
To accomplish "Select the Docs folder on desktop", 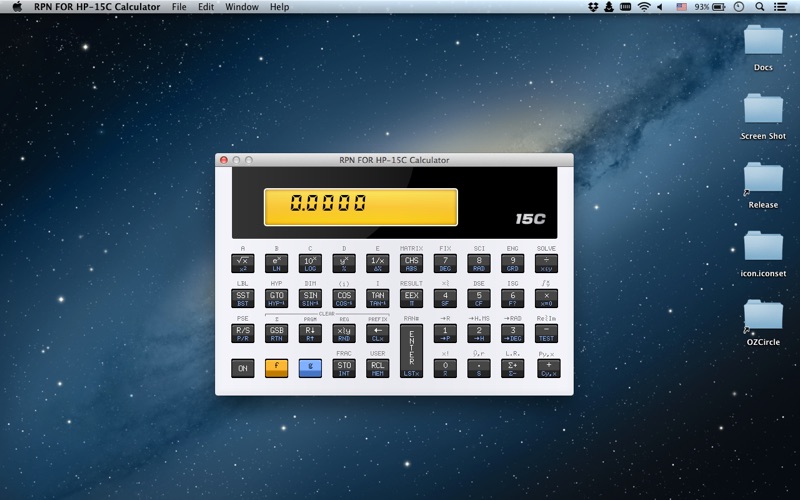I will 763,48.
